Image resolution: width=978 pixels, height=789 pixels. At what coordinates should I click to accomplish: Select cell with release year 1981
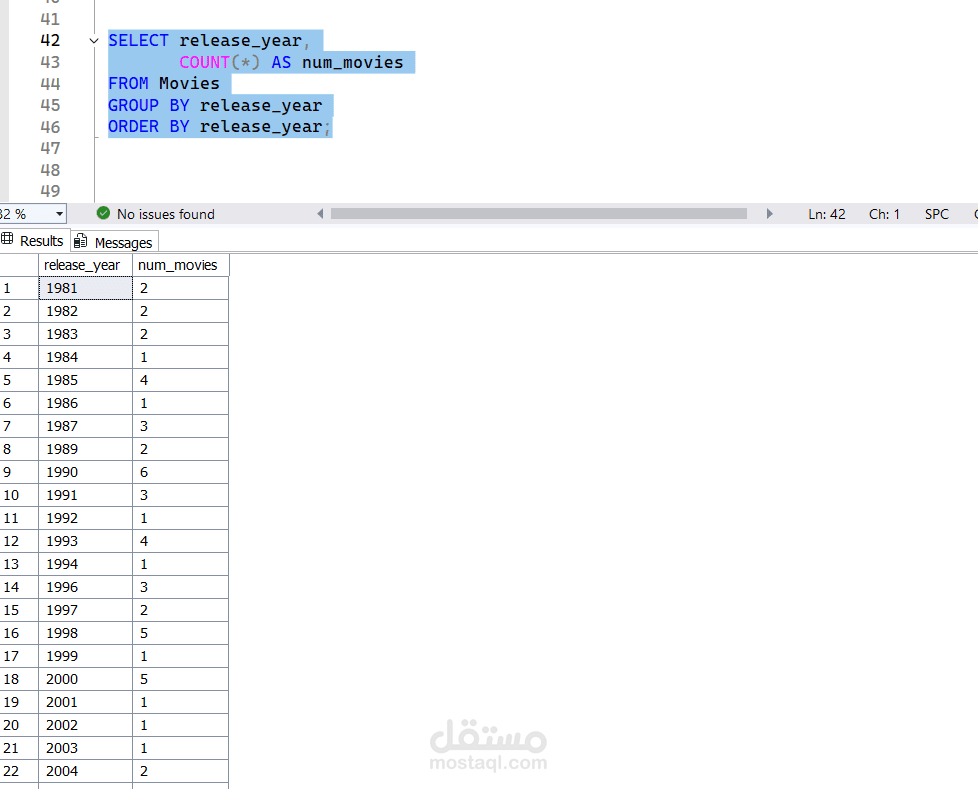tap(85, 288)
